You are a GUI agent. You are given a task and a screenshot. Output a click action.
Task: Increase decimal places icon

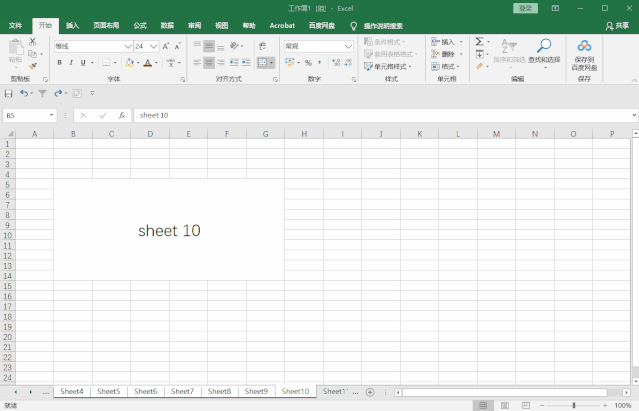(336, 63)
